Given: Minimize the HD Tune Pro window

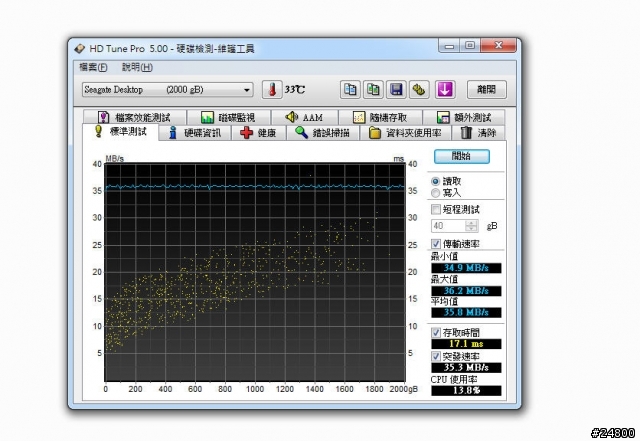Looking at the screenshot, I should [449, 46].
